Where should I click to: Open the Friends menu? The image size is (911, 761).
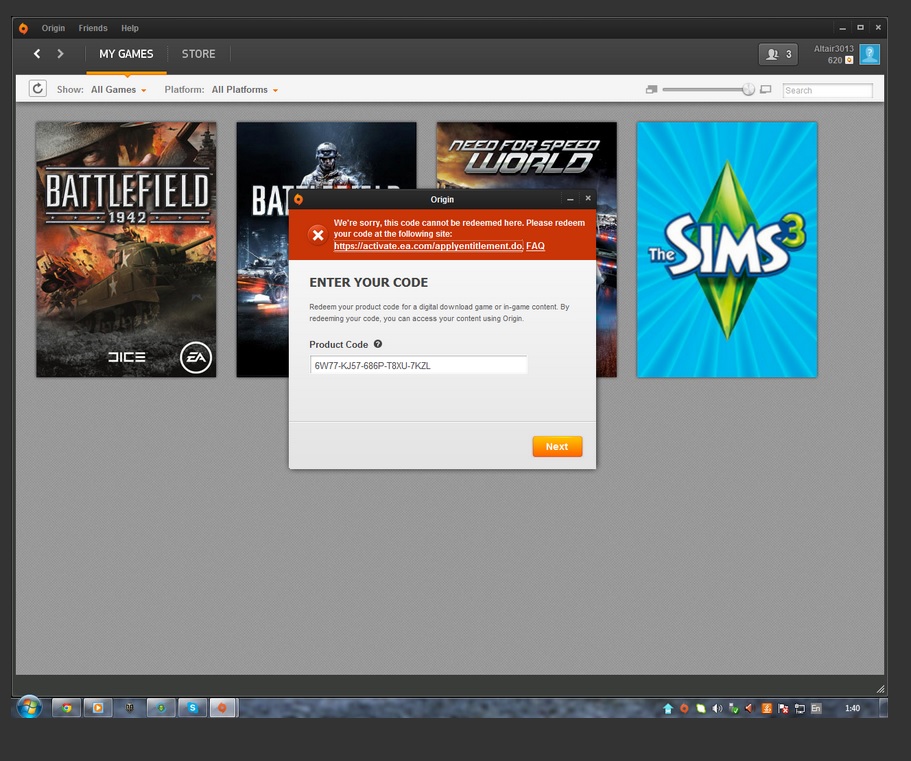[x=93, y=28]
